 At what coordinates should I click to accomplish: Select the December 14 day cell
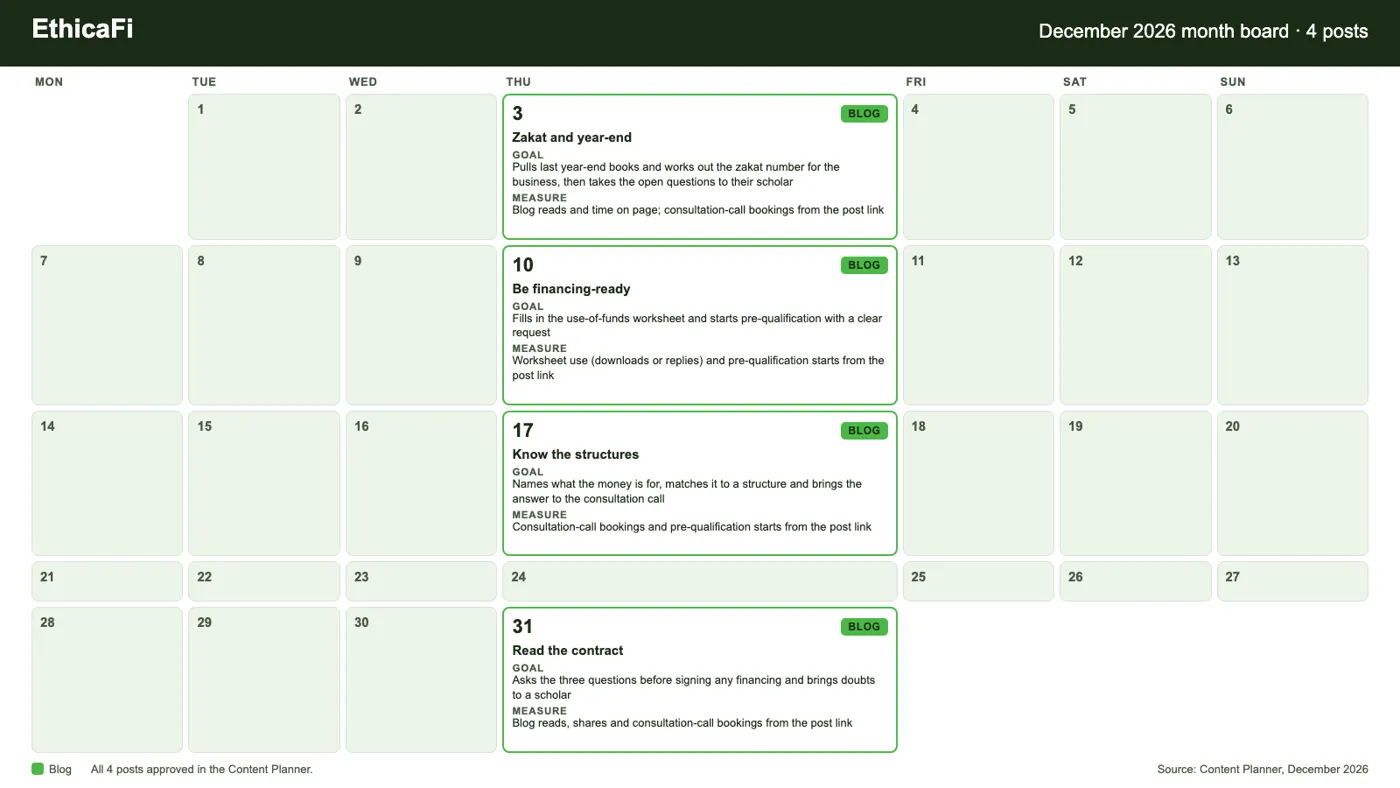pos(107,483)
